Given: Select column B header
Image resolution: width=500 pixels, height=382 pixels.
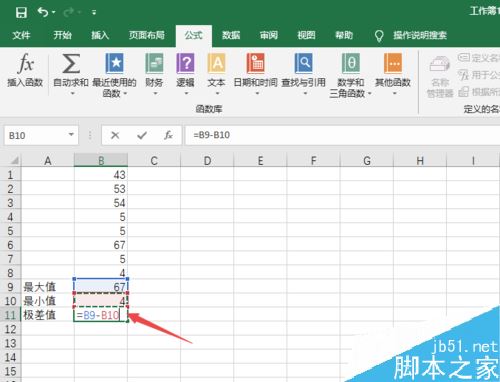Looking at the screenshot, I should point(101,161).
